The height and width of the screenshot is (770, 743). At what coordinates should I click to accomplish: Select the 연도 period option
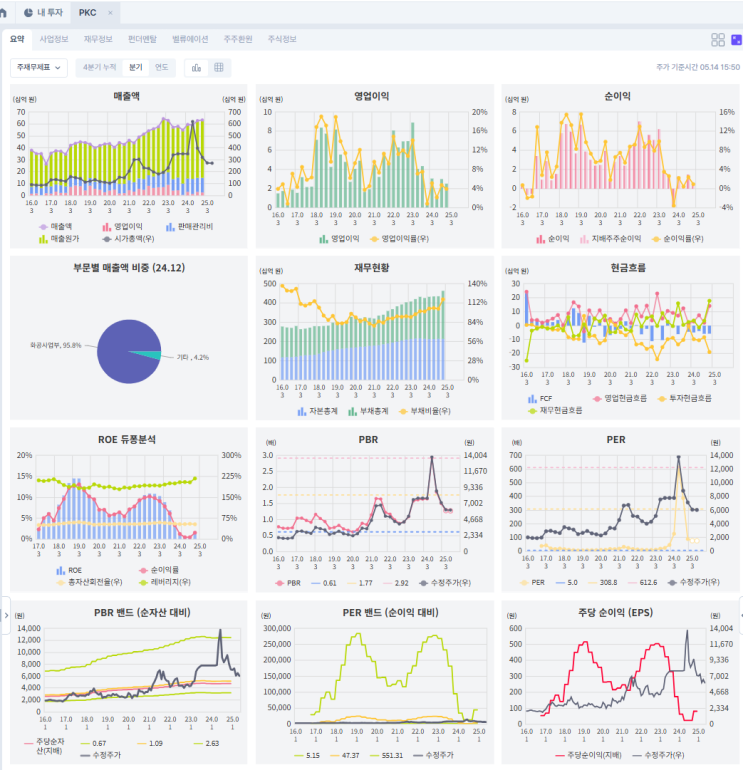point(162,67)
